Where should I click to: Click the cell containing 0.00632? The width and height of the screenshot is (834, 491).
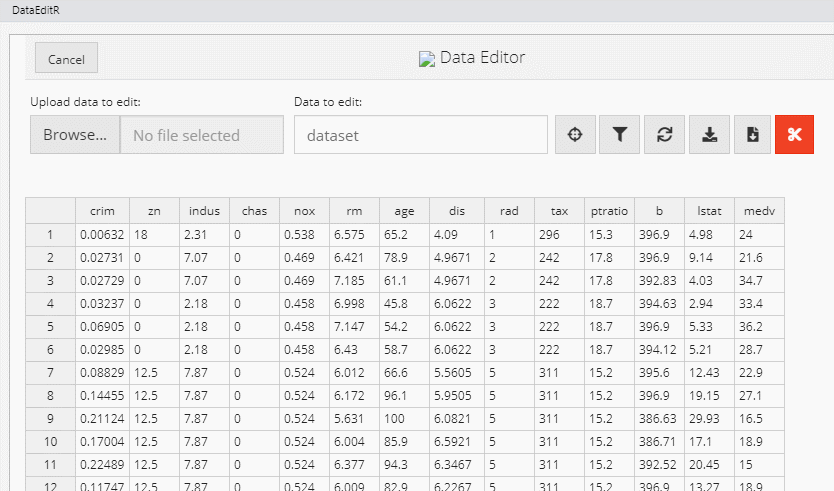coord(102,235)
